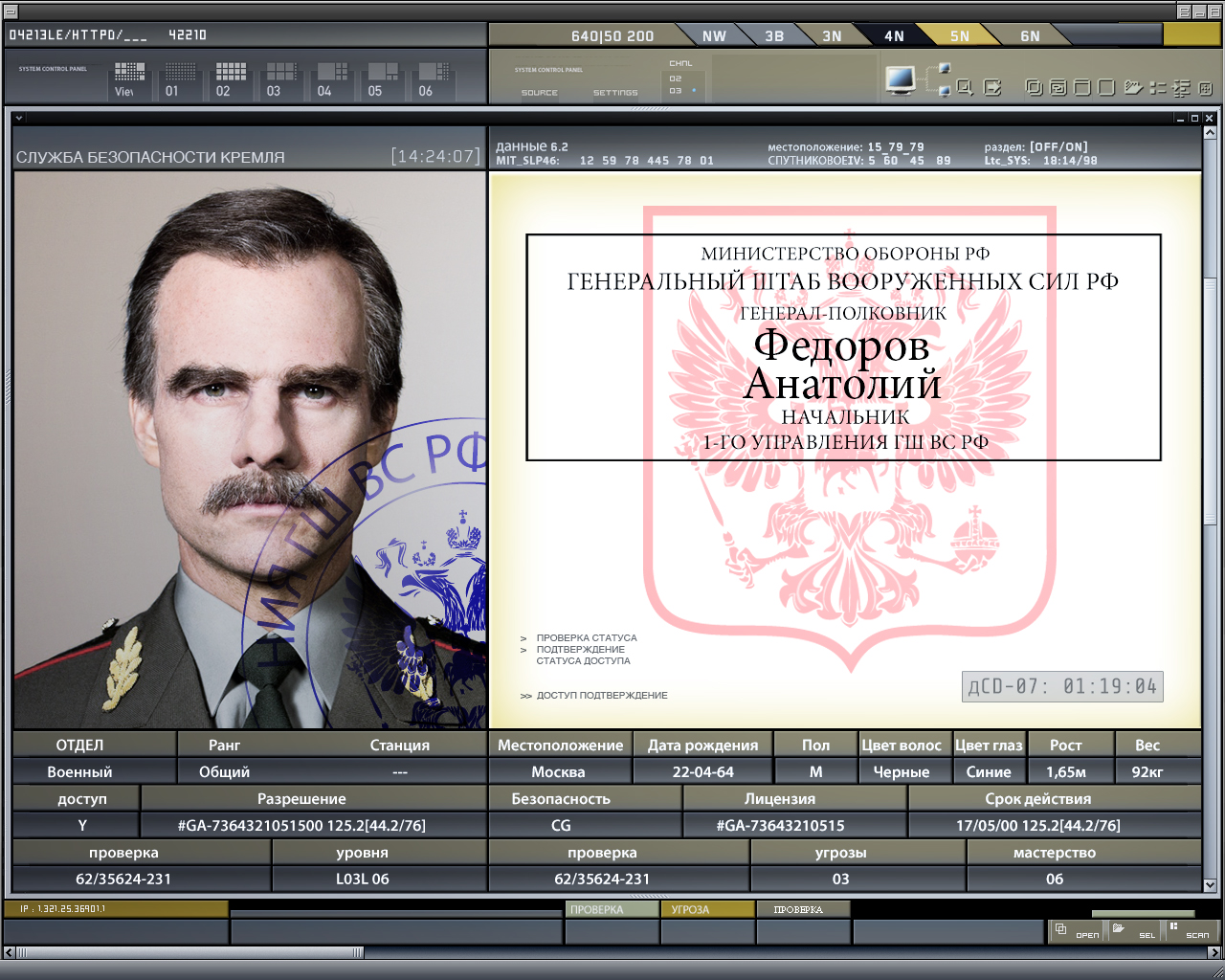Click the CG security value cell
Viewport: 1225px width, 980px height.
tap(585, 825)
